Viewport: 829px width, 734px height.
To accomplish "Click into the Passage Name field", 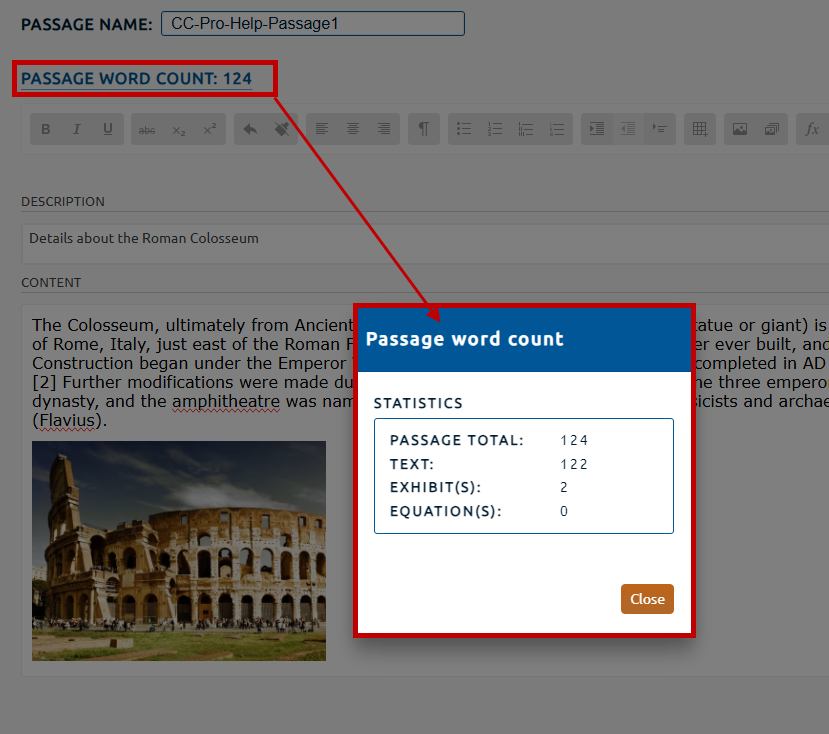I will 312,23.
